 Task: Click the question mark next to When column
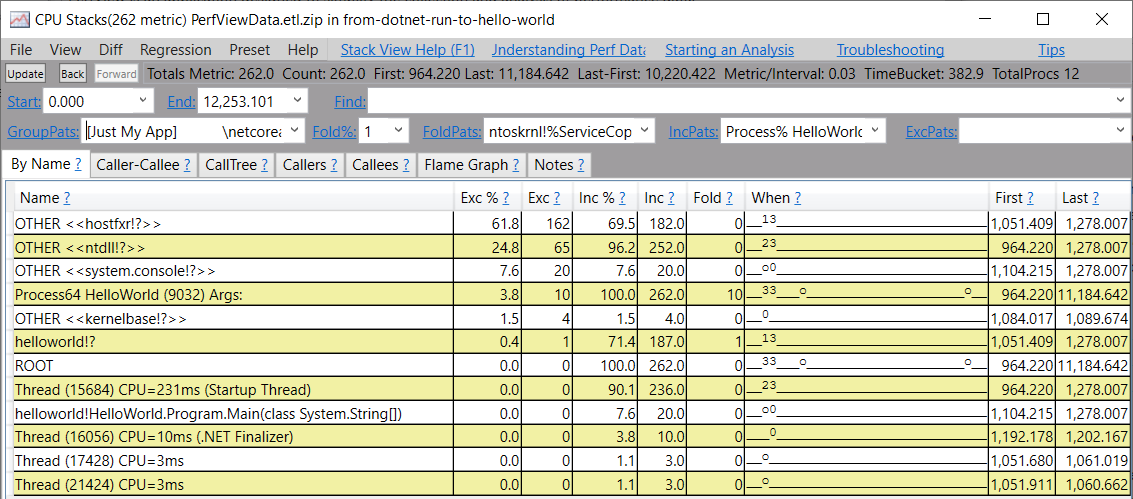797,198
